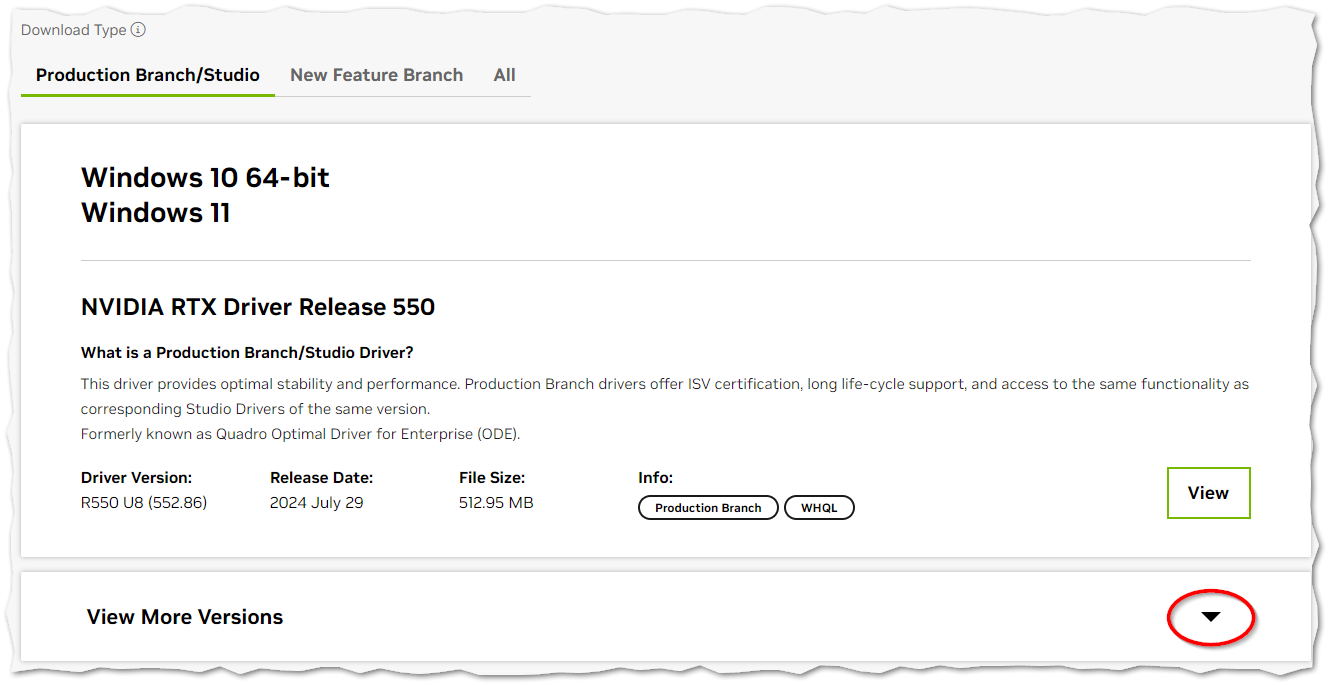The image size is (1329, 685).
Task: Click the View More Versions heading
Action: point(185,617)
